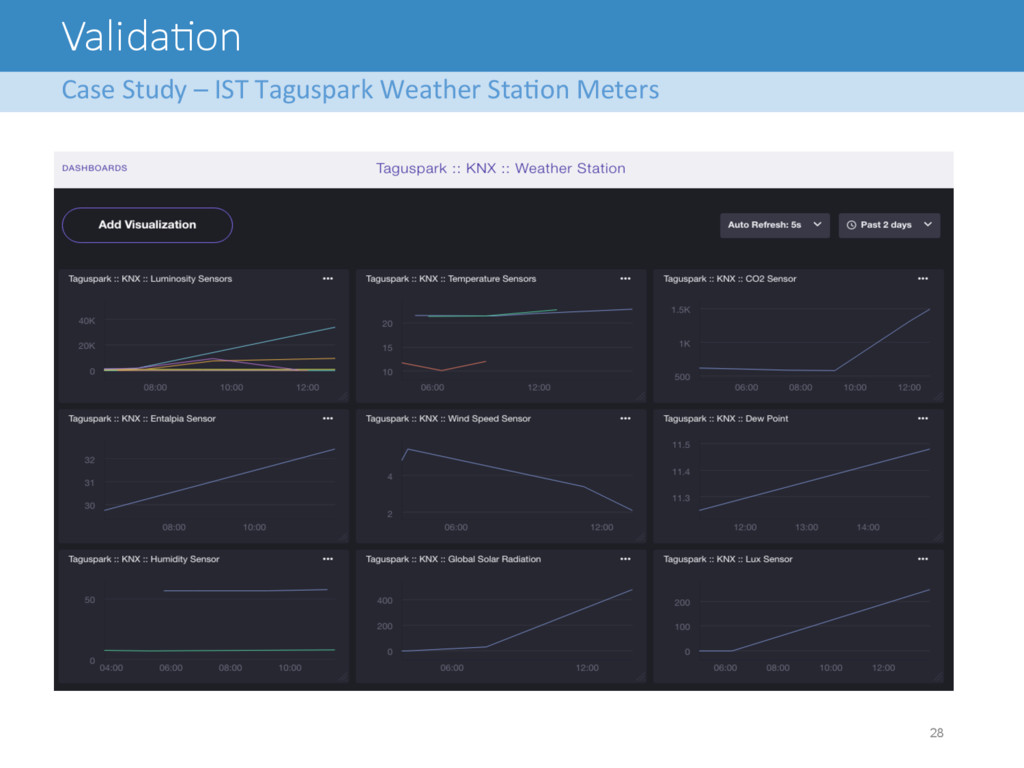
Task: Click the Taguspark KNX Weather Station title
Action: point(500,168)
